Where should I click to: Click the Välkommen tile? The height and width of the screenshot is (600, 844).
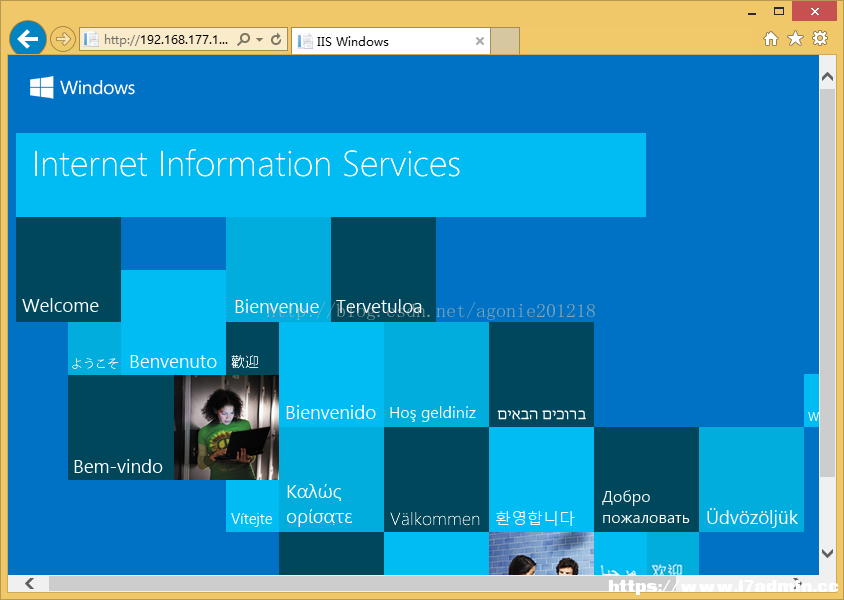coord(436,479)
